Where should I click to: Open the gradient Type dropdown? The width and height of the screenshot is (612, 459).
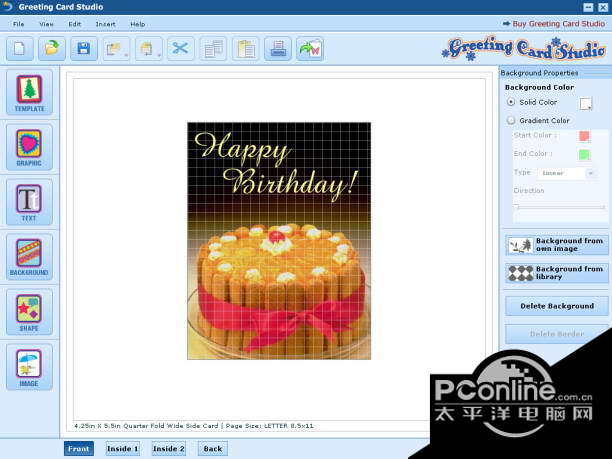[x=567, y=173]
